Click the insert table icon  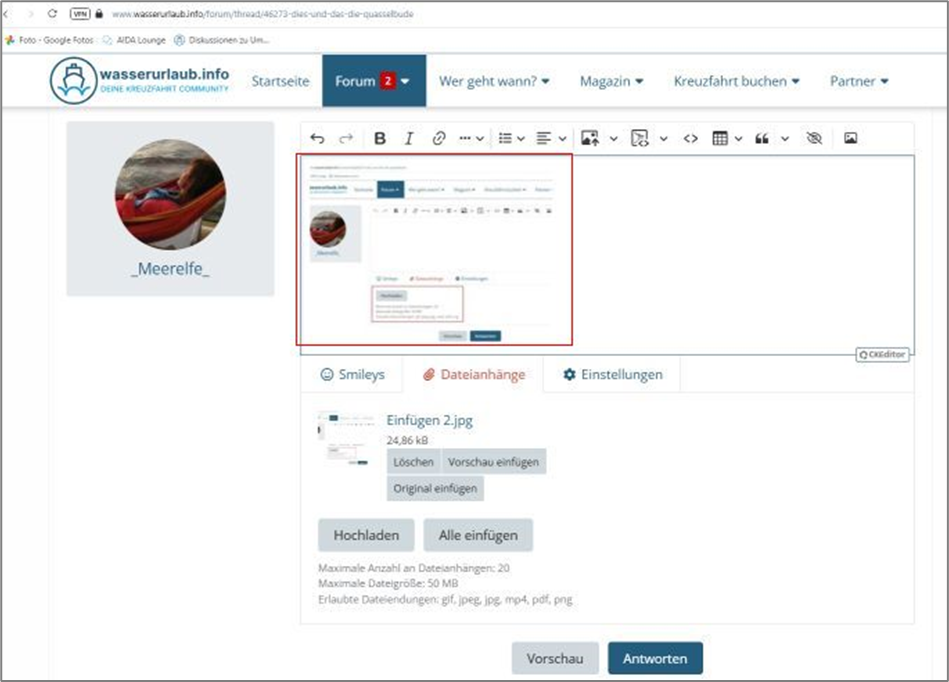pos(720,139)
